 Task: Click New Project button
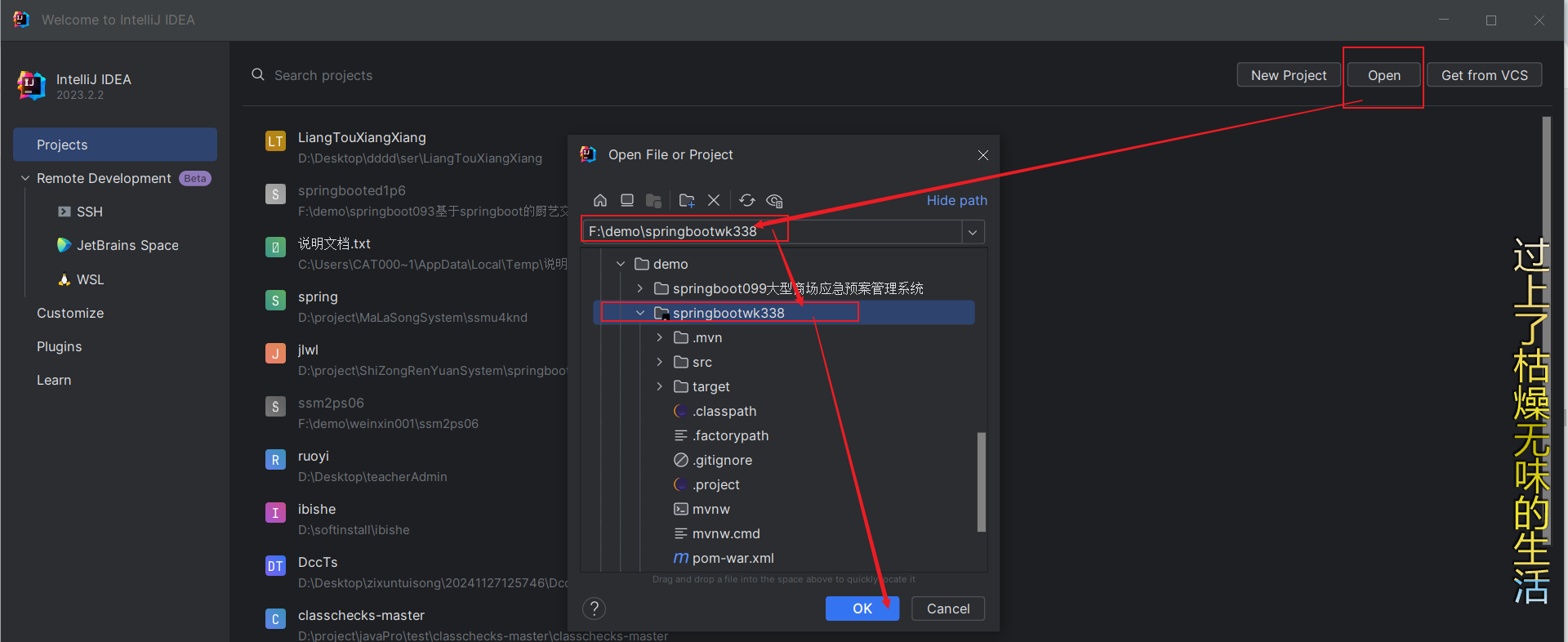(1289, 75)
